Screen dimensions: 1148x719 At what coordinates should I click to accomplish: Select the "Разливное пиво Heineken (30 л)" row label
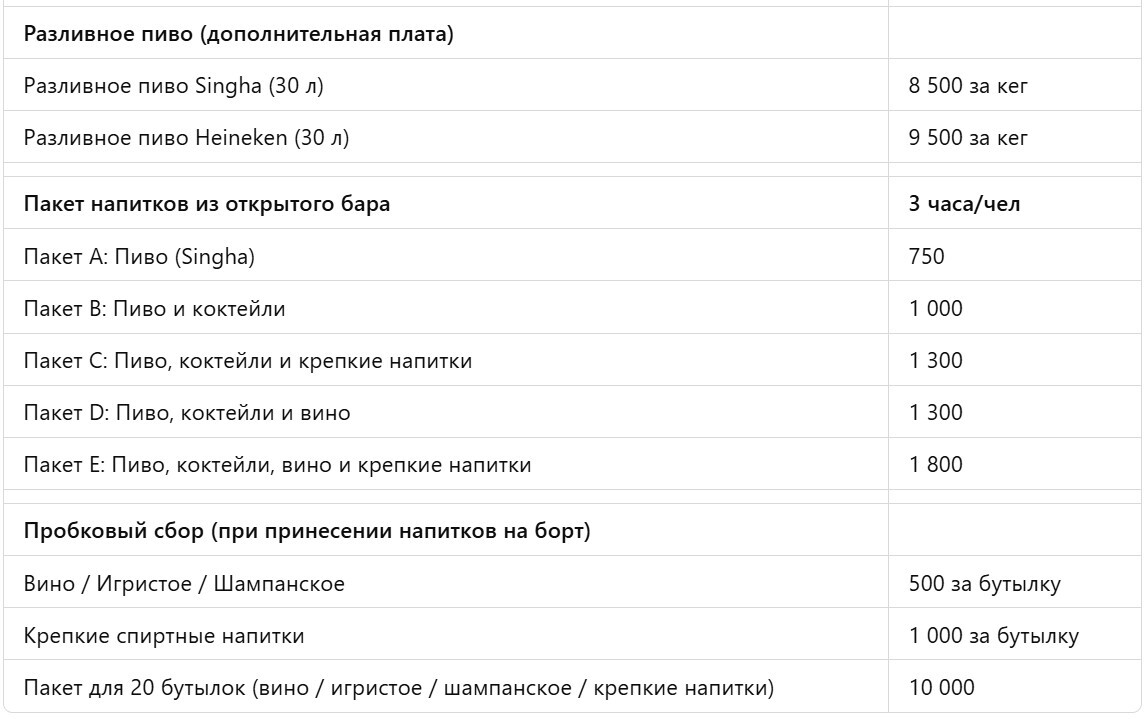(186, 138)
